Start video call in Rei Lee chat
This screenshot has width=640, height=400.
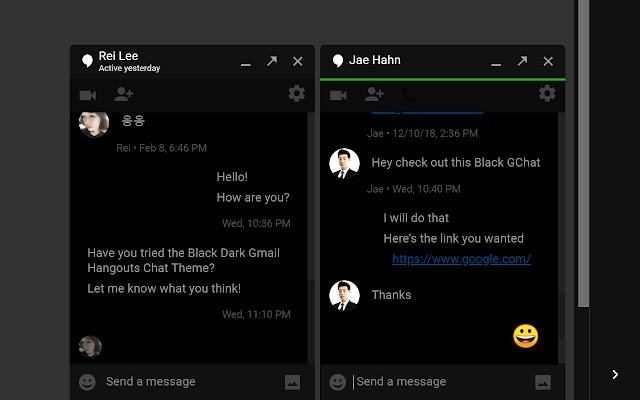coord(88,96)
